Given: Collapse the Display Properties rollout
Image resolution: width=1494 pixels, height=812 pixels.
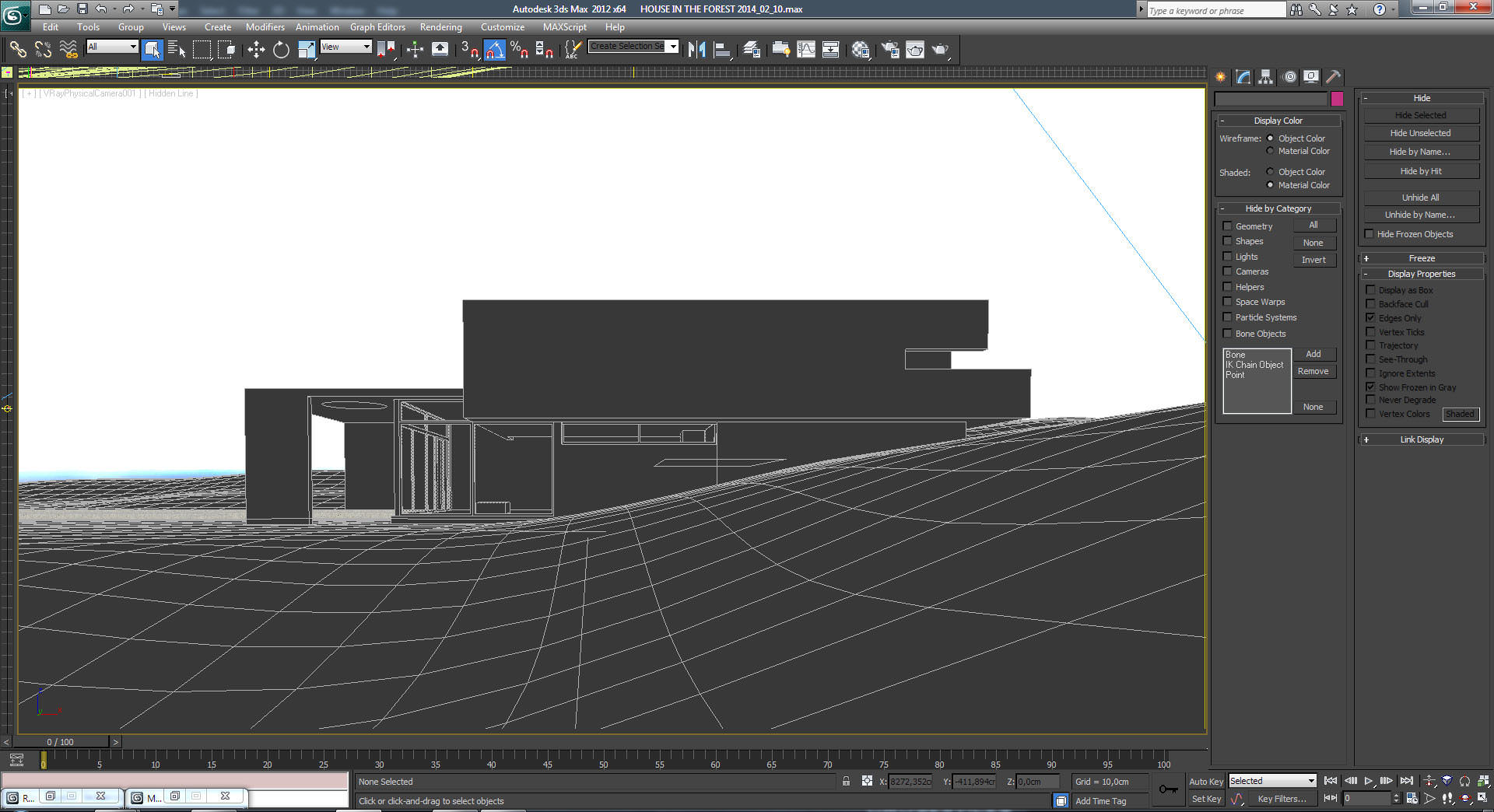Looking at the screenshot, I should tap(1422, 274).
